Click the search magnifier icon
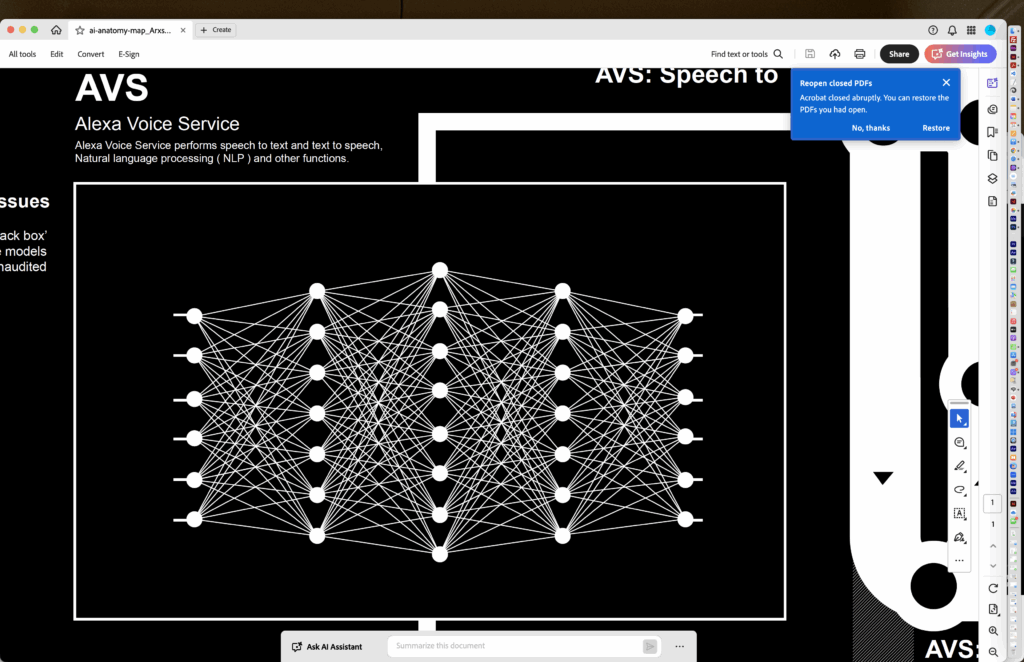Image resolution: width=1024 pixels, height=662 pixels. [778, 54]
